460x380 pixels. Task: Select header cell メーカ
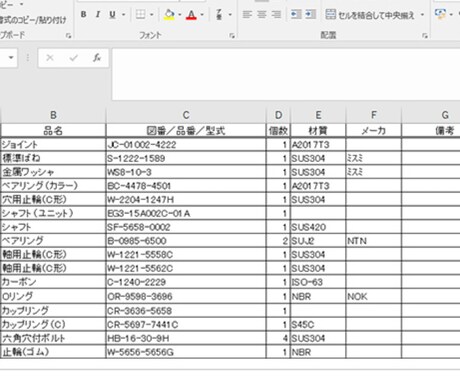click(374, 131)
